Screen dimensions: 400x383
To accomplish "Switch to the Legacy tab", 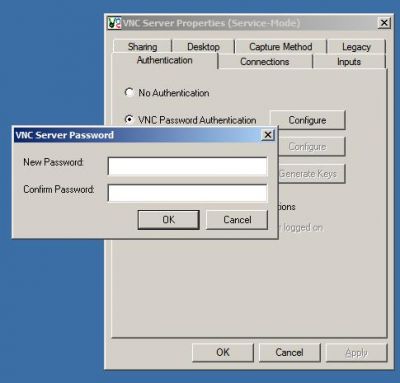I will [x=356, y=47].
